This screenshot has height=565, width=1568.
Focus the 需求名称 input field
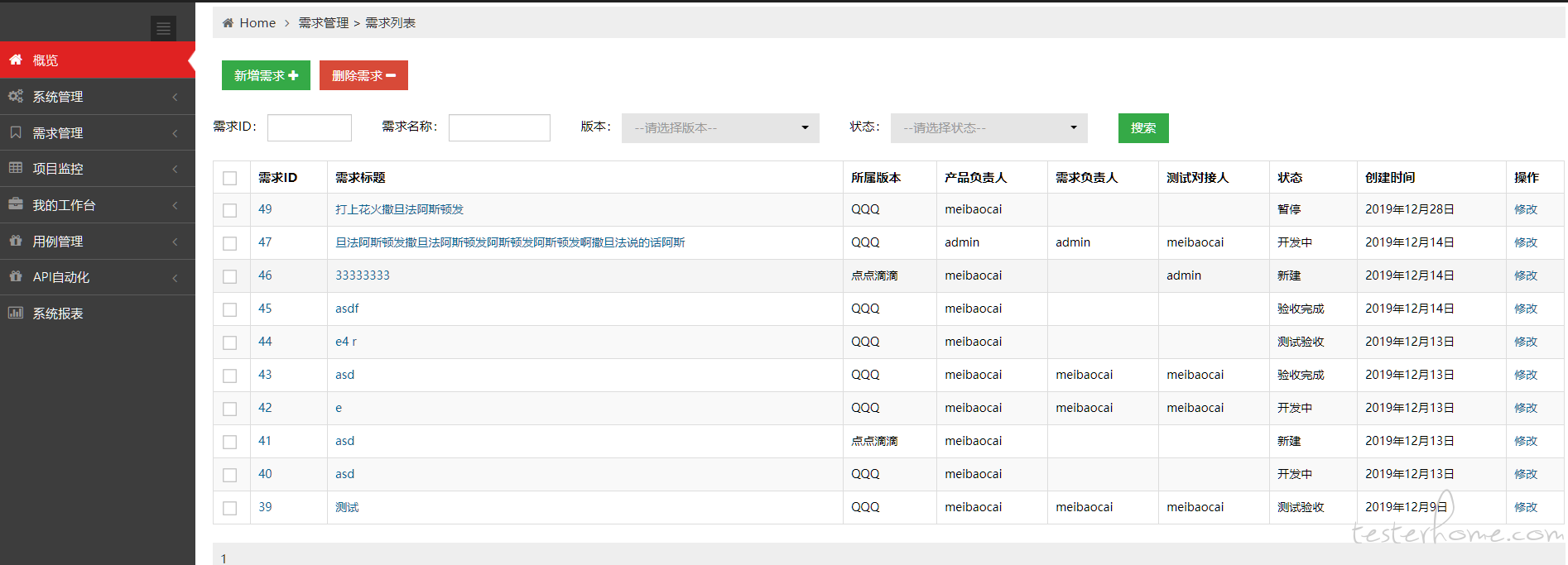tap(499, 127)
